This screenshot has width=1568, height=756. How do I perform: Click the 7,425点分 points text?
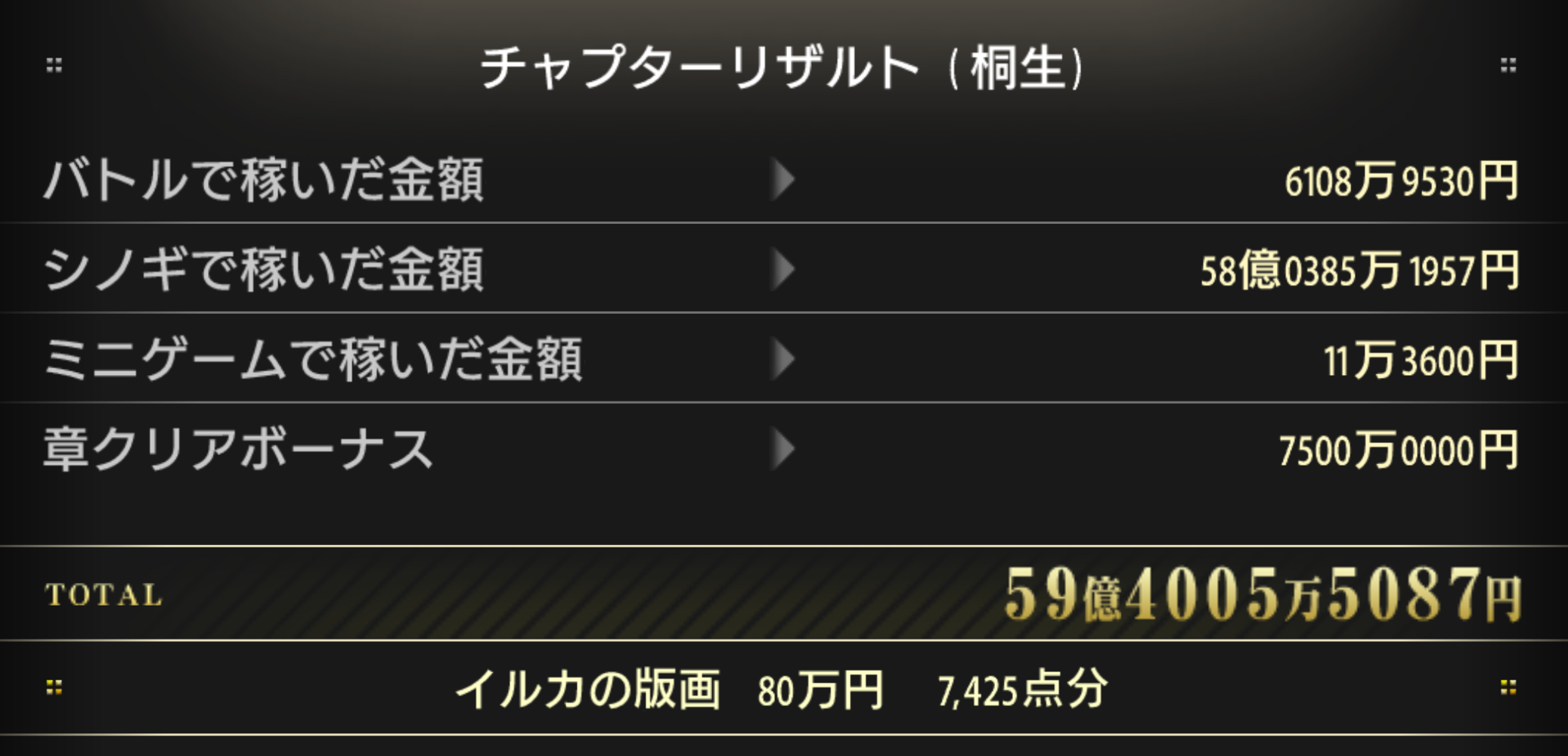pyautogui.click(x=1023, y=690)
